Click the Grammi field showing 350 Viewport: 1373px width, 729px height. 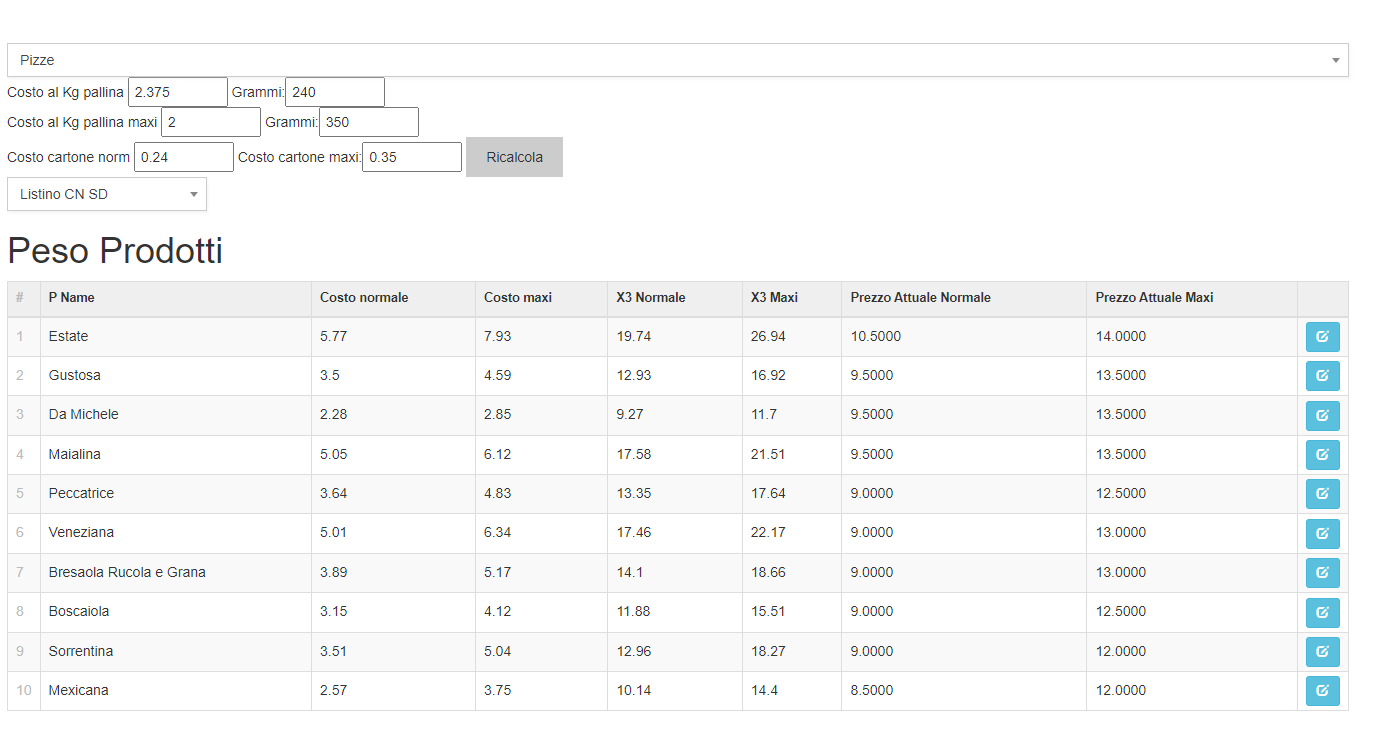pyautogui.click(x=368, y=122)
